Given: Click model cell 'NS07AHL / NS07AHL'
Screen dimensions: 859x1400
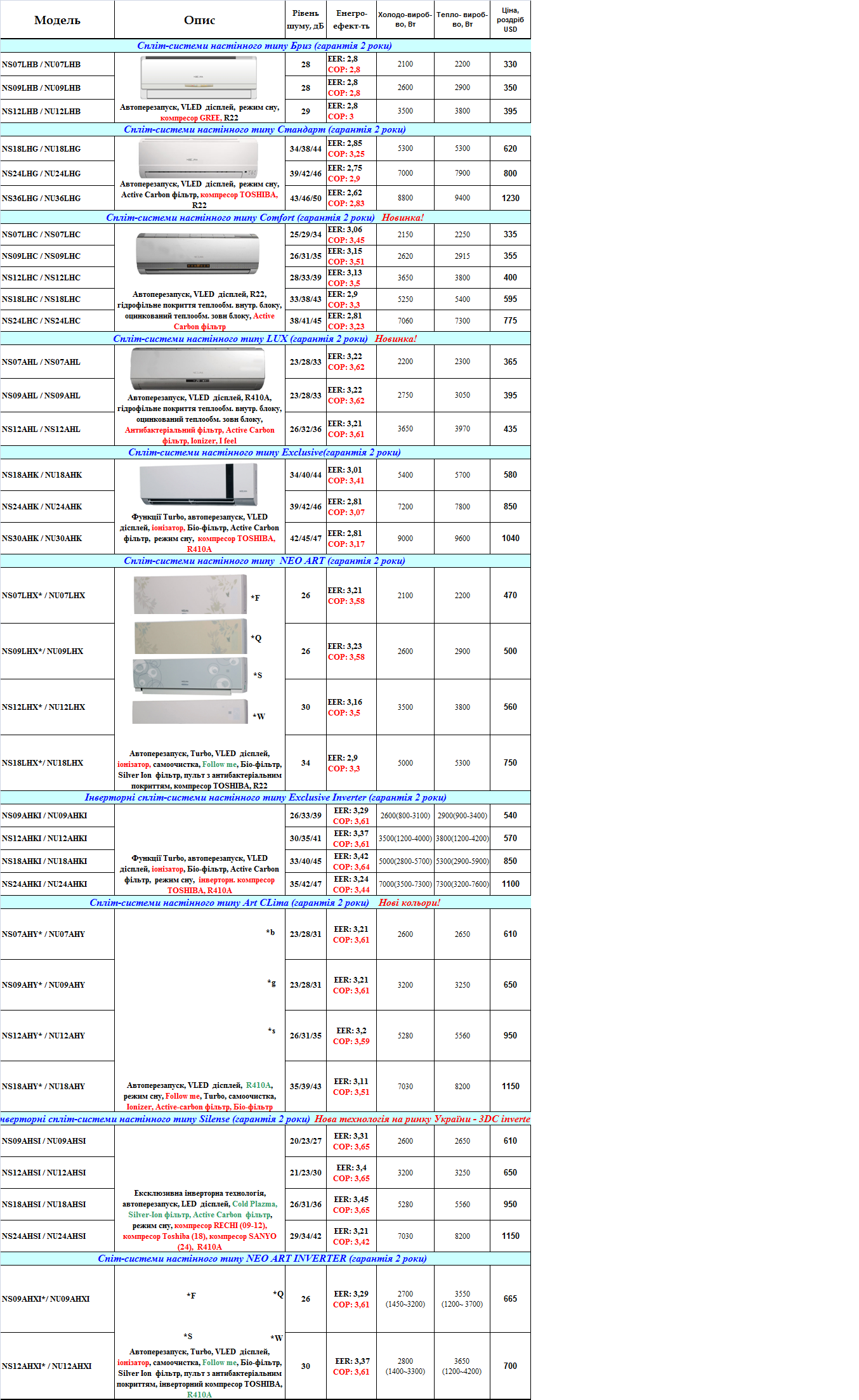Looking at the screenshot, I should click(x=57, y=362).
